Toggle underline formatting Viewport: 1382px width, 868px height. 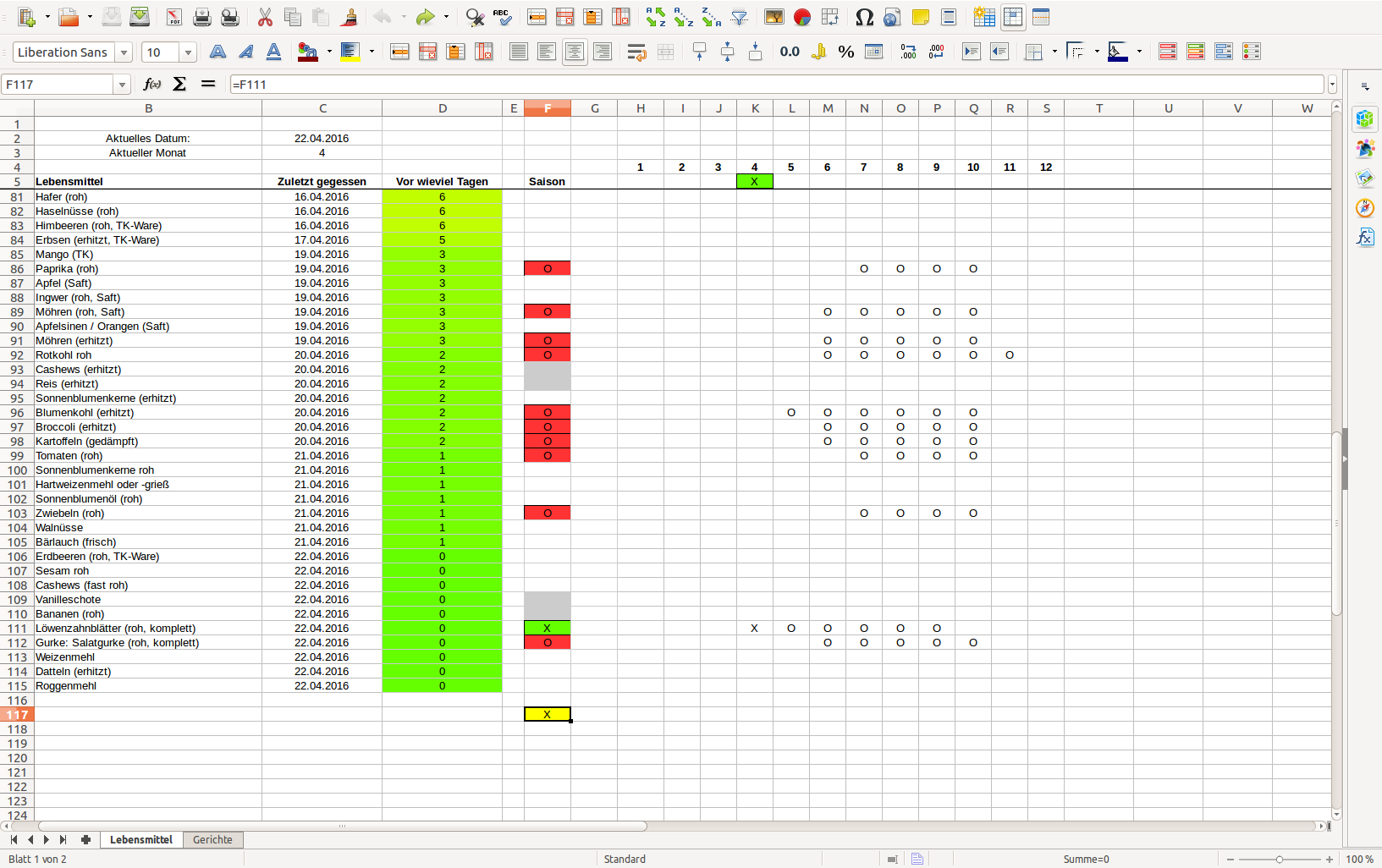[x=273, y=52]
